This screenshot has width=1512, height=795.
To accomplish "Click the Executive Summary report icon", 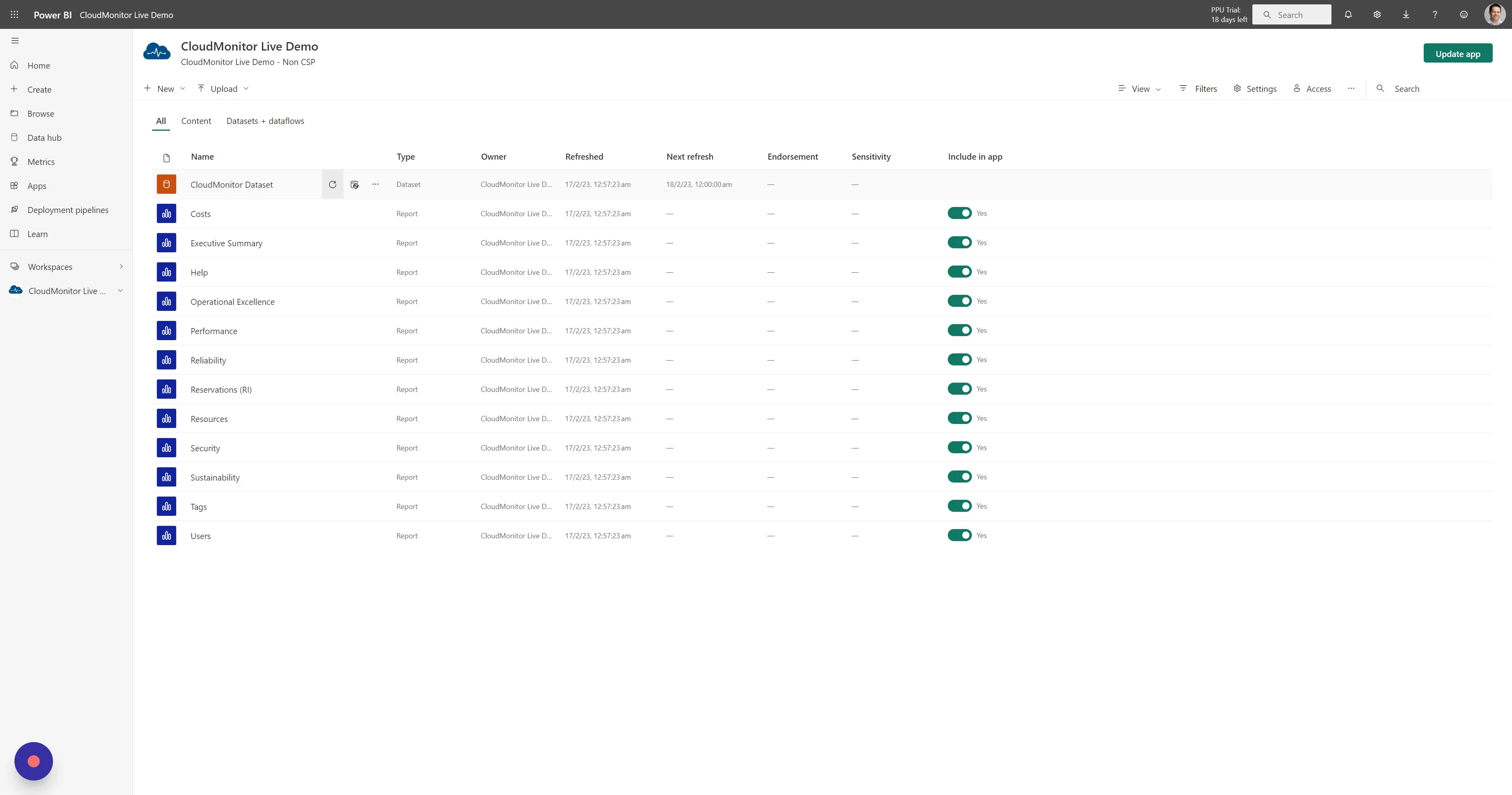I will pos(166,243).
